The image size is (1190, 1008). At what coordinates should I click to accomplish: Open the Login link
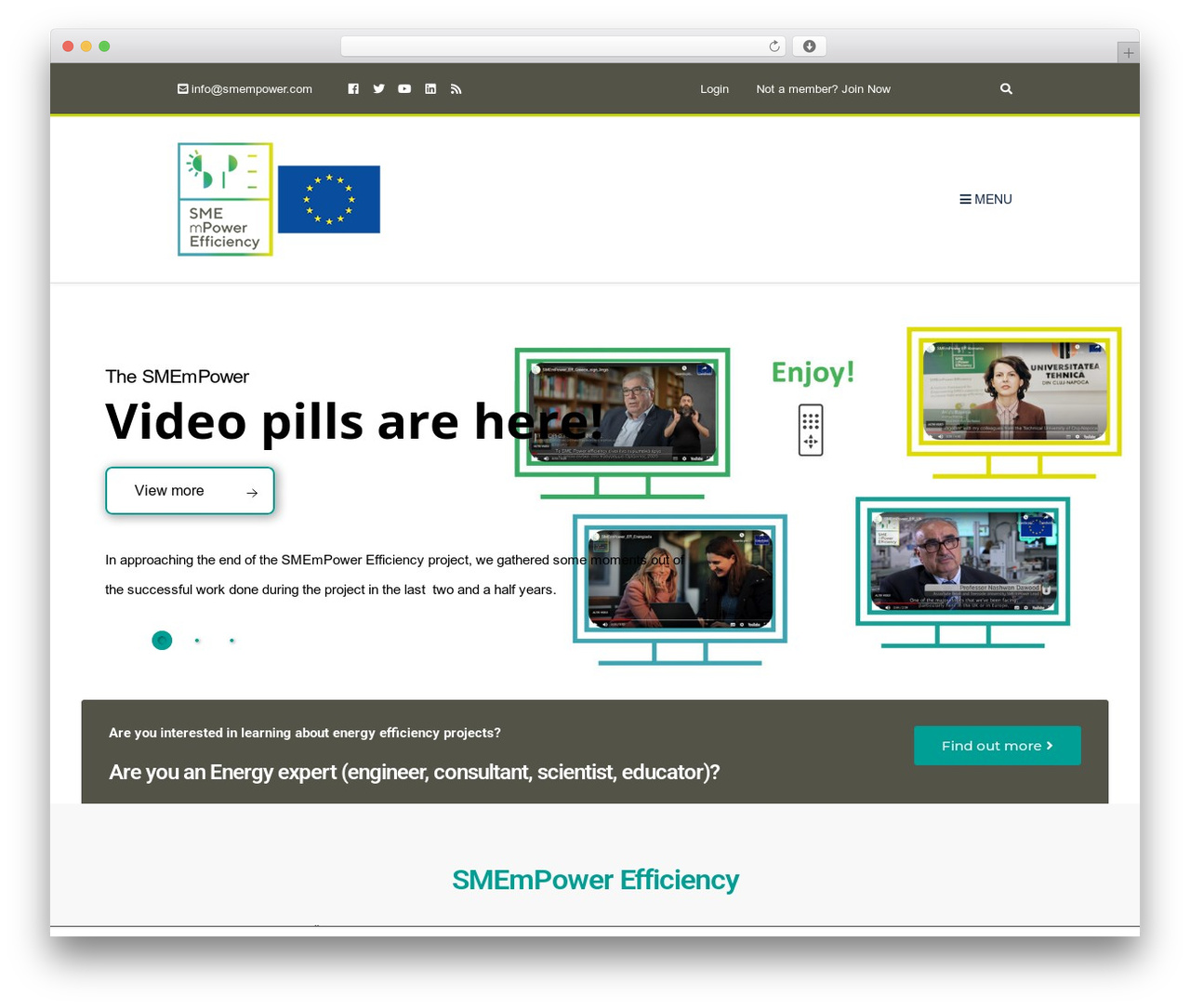point(714,89)
